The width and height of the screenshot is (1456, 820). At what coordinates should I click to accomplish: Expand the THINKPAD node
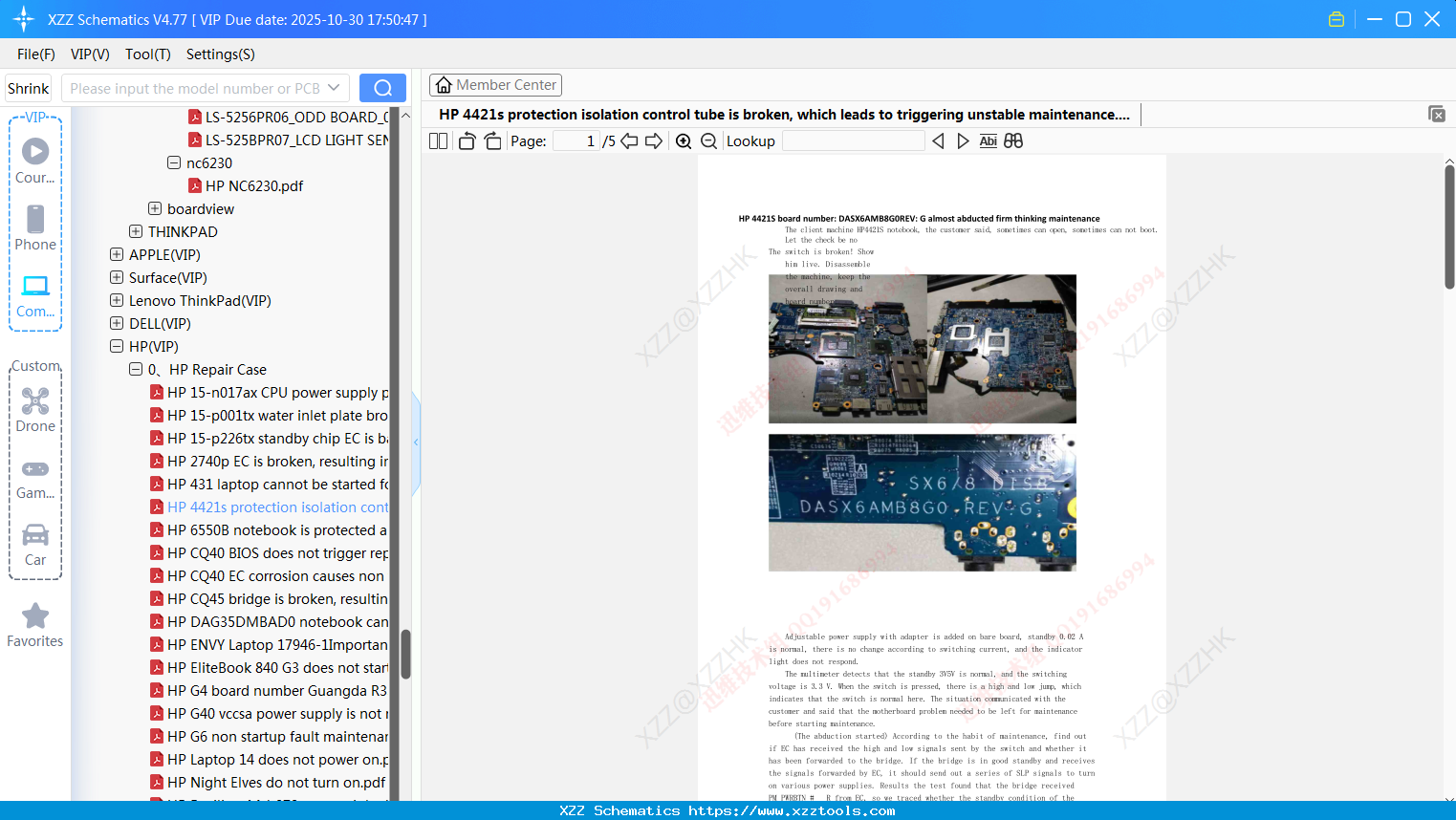point(136,231)
